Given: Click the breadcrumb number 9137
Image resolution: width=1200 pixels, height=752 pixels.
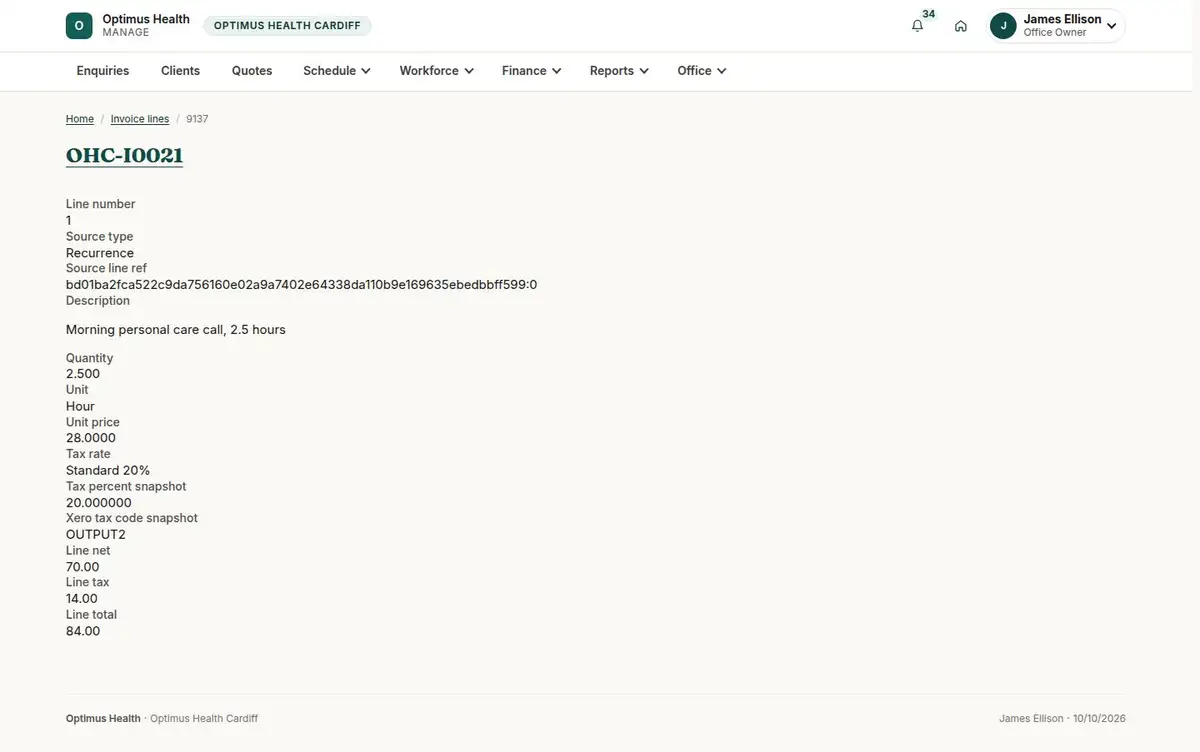Looking at the screenshot, I should (x=197, y=119).
